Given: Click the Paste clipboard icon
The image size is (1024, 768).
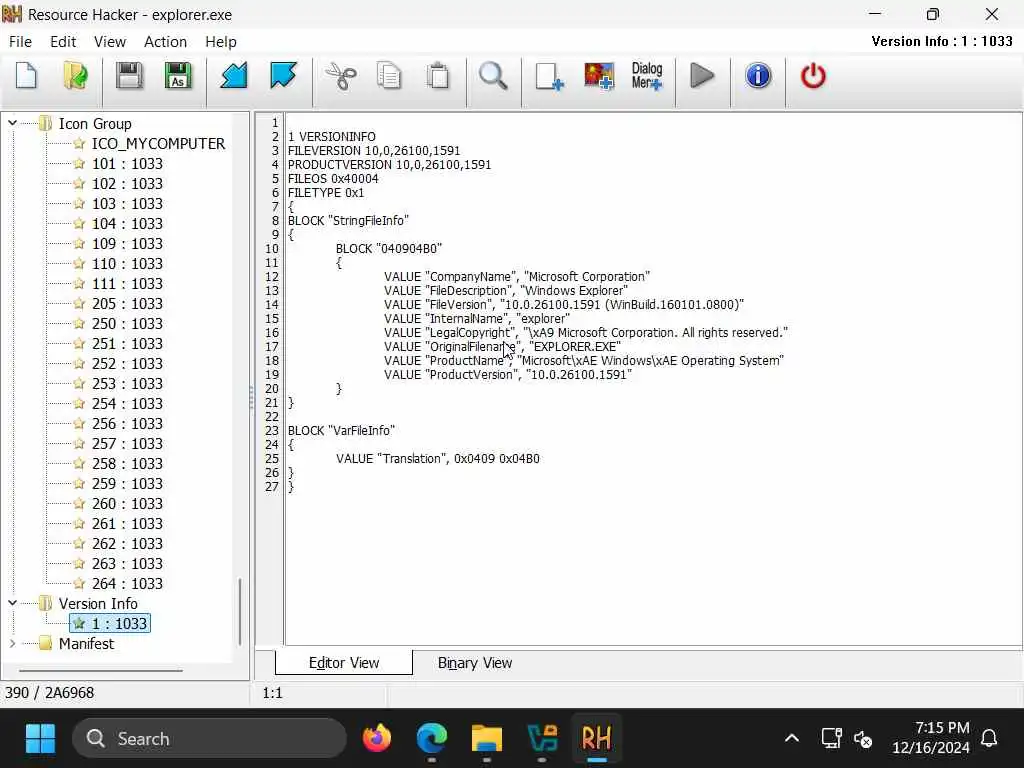Looking at the screenshot, I should click(438, 76).
